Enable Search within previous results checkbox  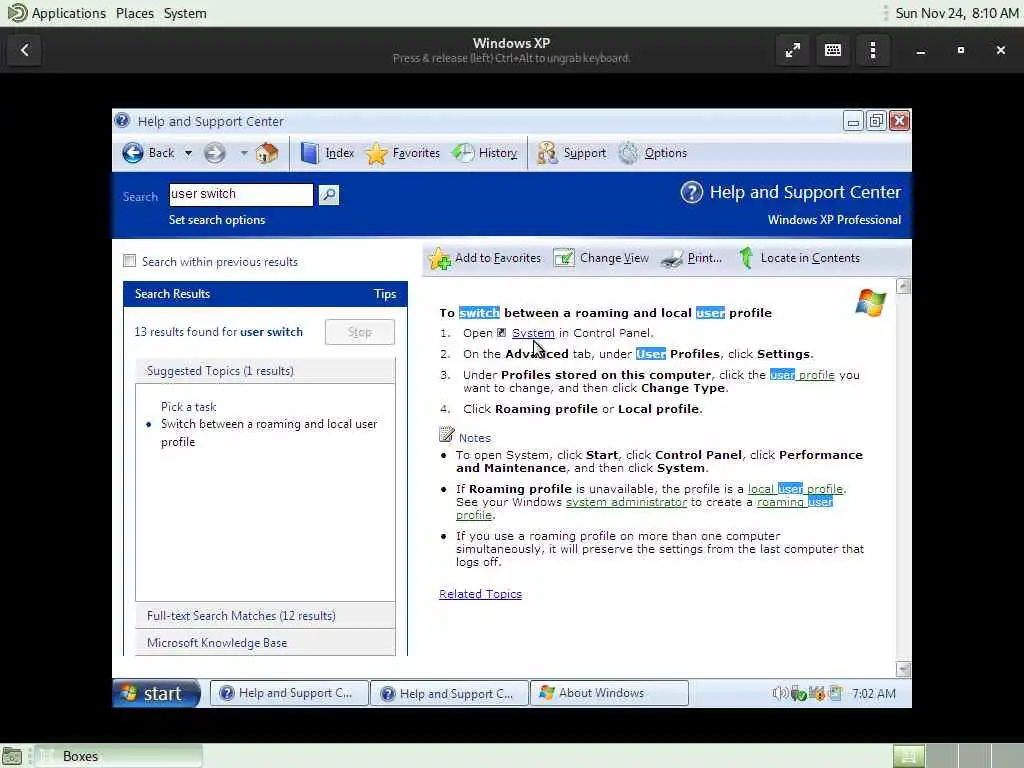(129, 261)
